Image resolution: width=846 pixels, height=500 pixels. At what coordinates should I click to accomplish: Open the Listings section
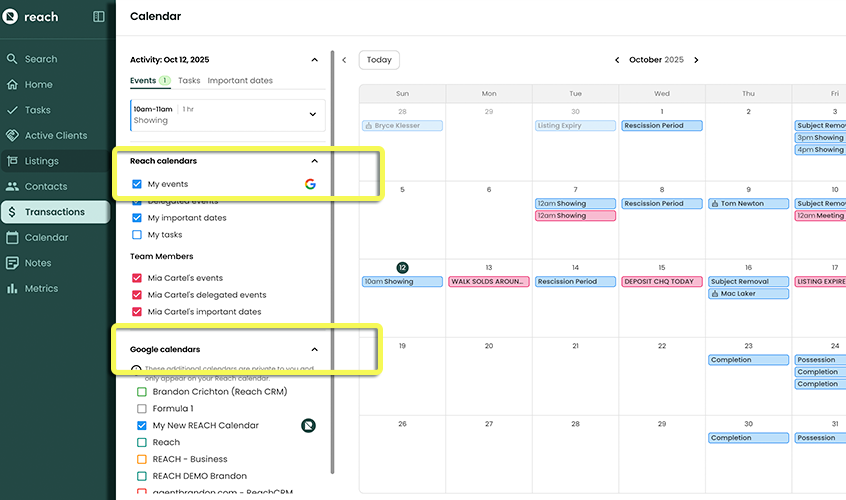pyautogui.click(x=41, y=161)
